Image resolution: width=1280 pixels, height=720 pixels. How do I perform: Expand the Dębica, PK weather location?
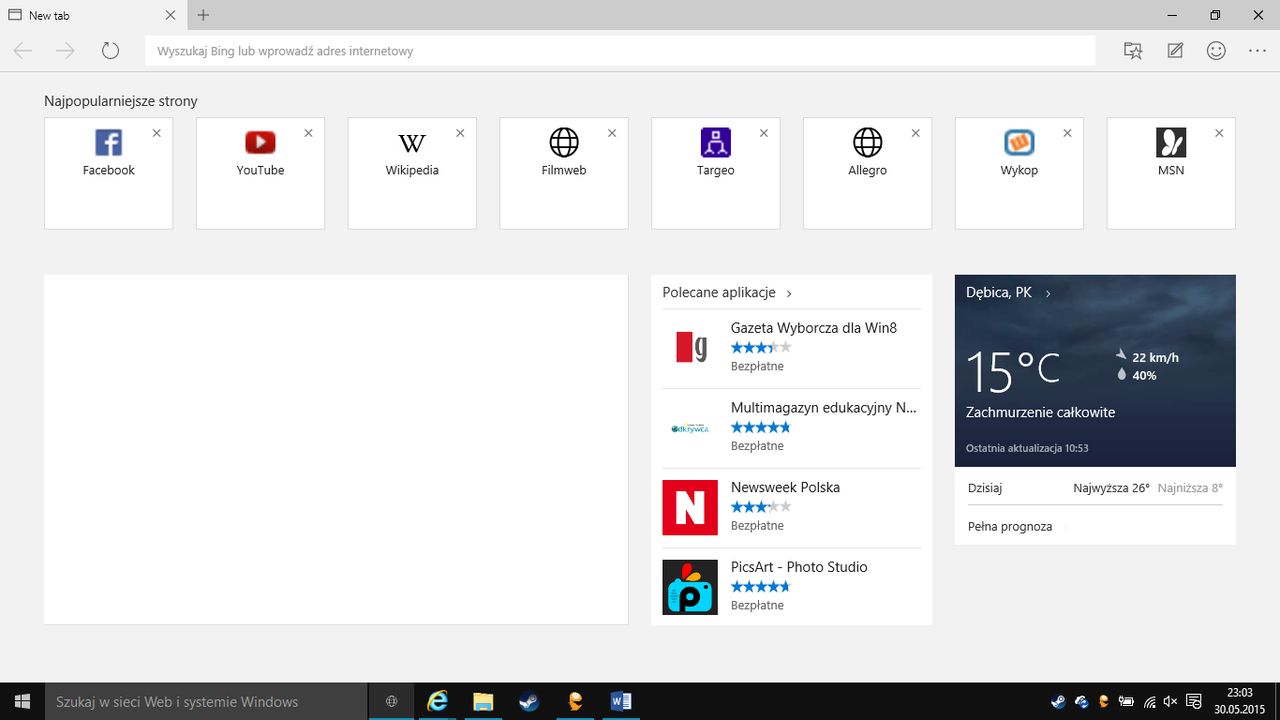click(x=1008, y=293)
